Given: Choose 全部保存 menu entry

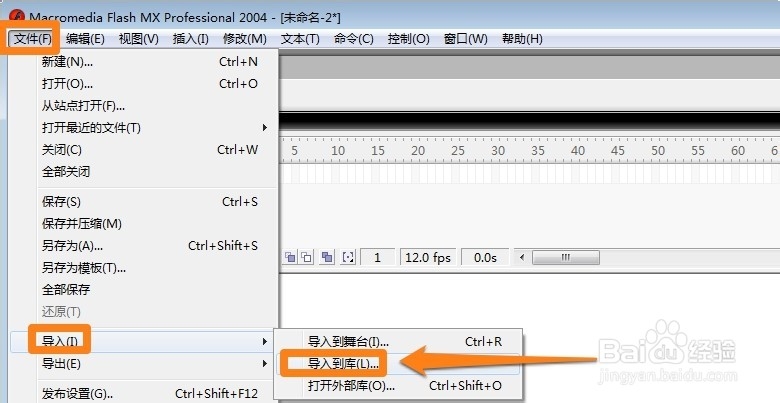Looking at the screenshot, I should click(144, 290).
